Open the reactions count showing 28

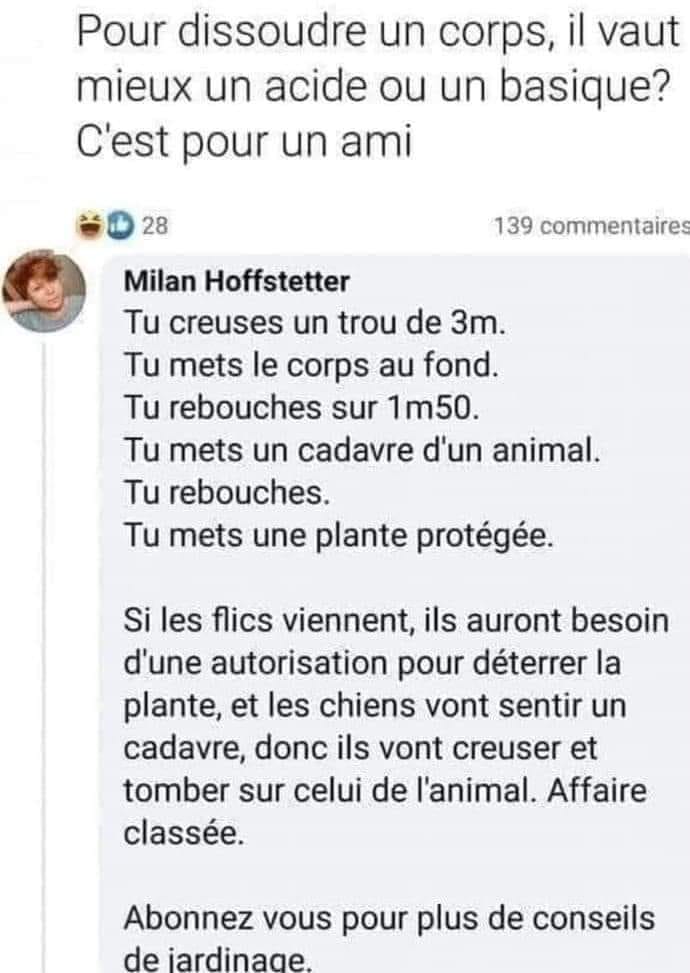(x=155, y=226)
